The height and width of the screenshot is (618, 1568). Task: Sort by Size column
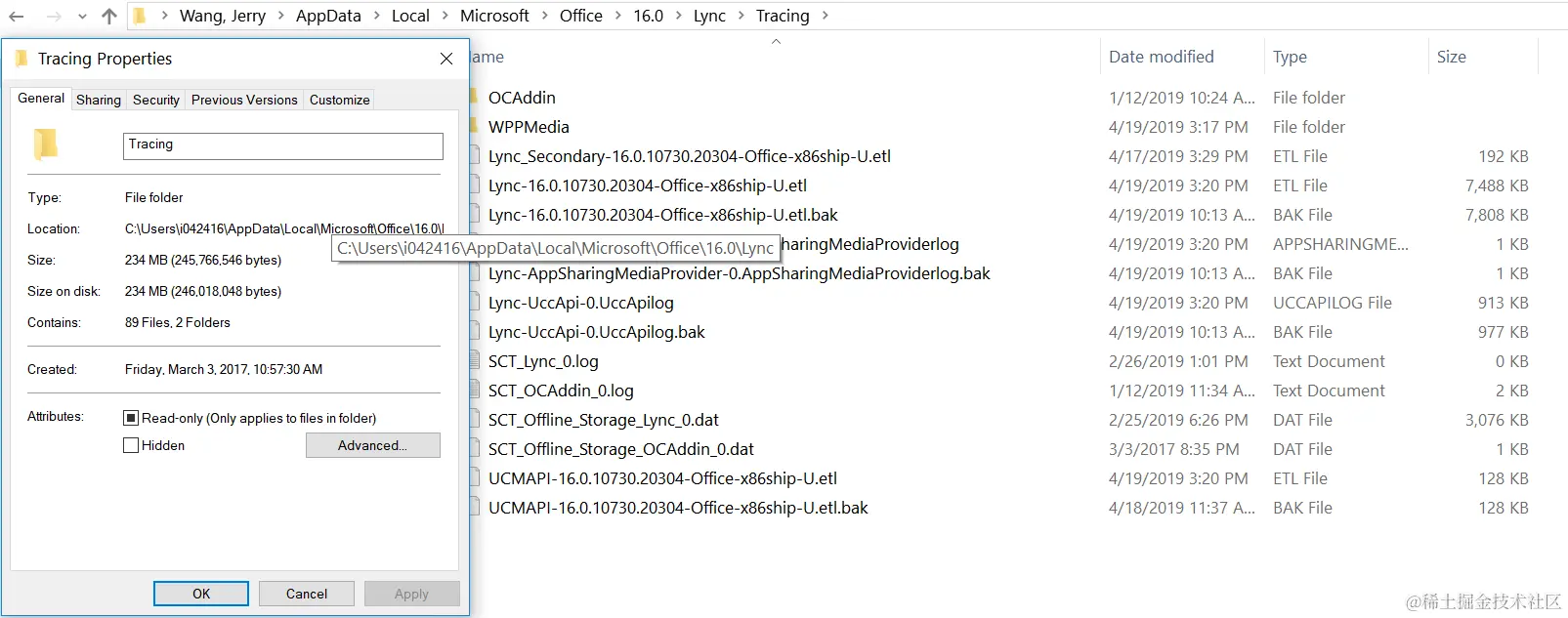pos(1452,57)
